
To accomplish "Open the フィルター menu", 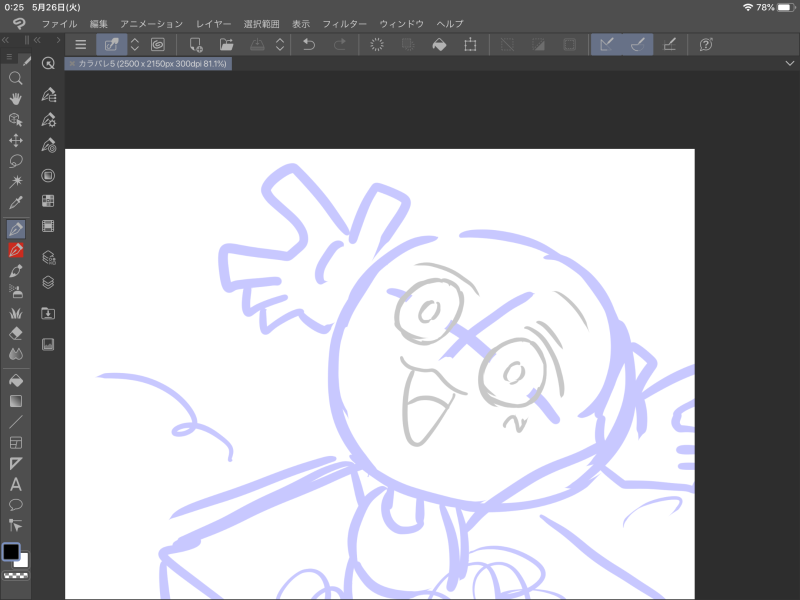I will click(344, 24).
